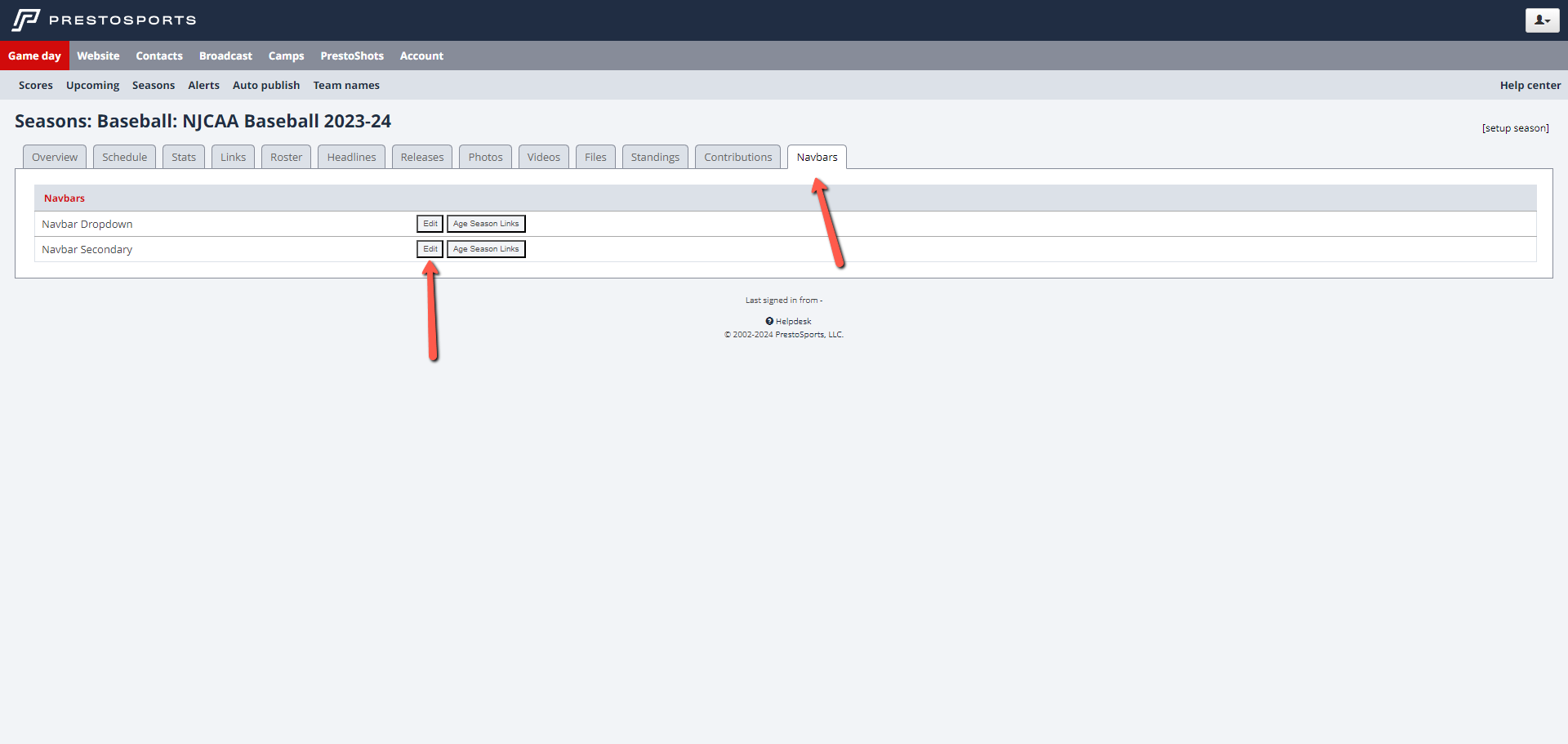Viewport: 1568px width, 744px height.
Task: Go to the Alerts page
Action: point(203,85)
